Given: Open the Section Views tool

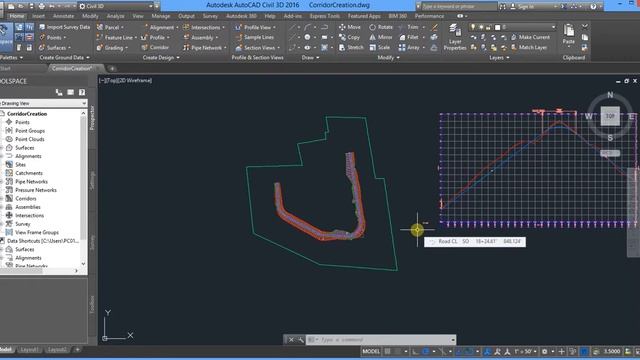Looking at the screenshot, I should 257,47.
